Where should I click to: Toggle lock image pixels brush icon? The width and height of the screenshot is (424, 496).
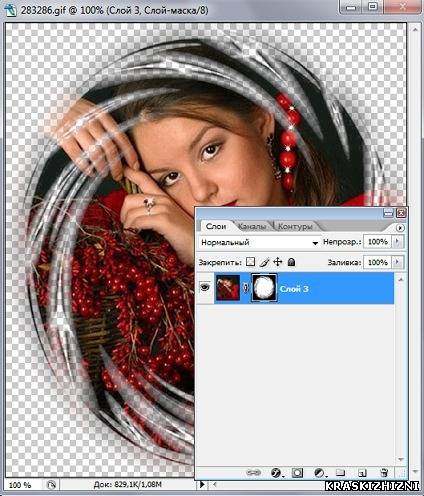264,262
